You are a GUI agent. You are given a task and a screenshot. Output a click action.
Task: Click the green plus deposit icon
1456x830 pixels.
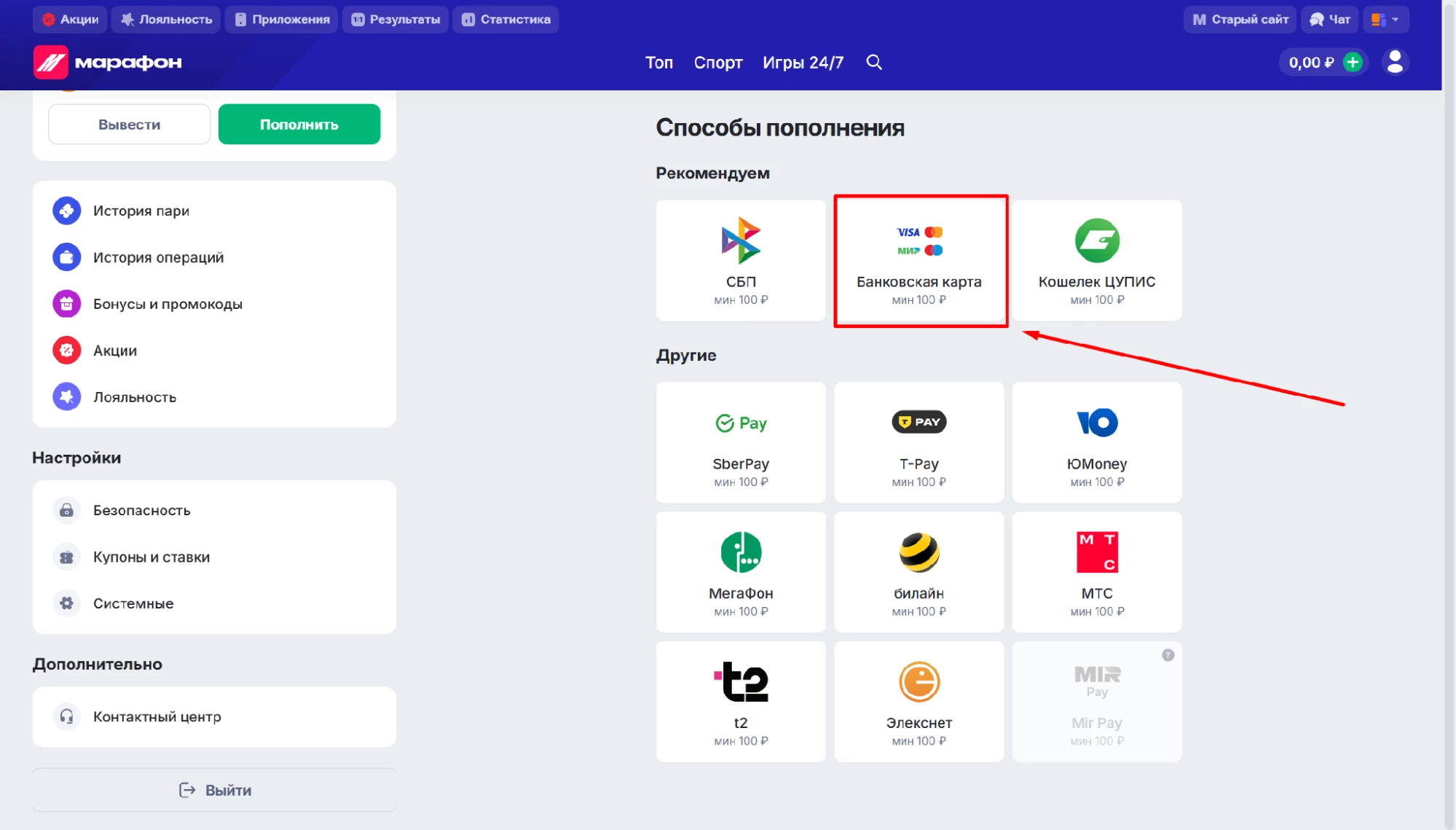coord(1353,63)
